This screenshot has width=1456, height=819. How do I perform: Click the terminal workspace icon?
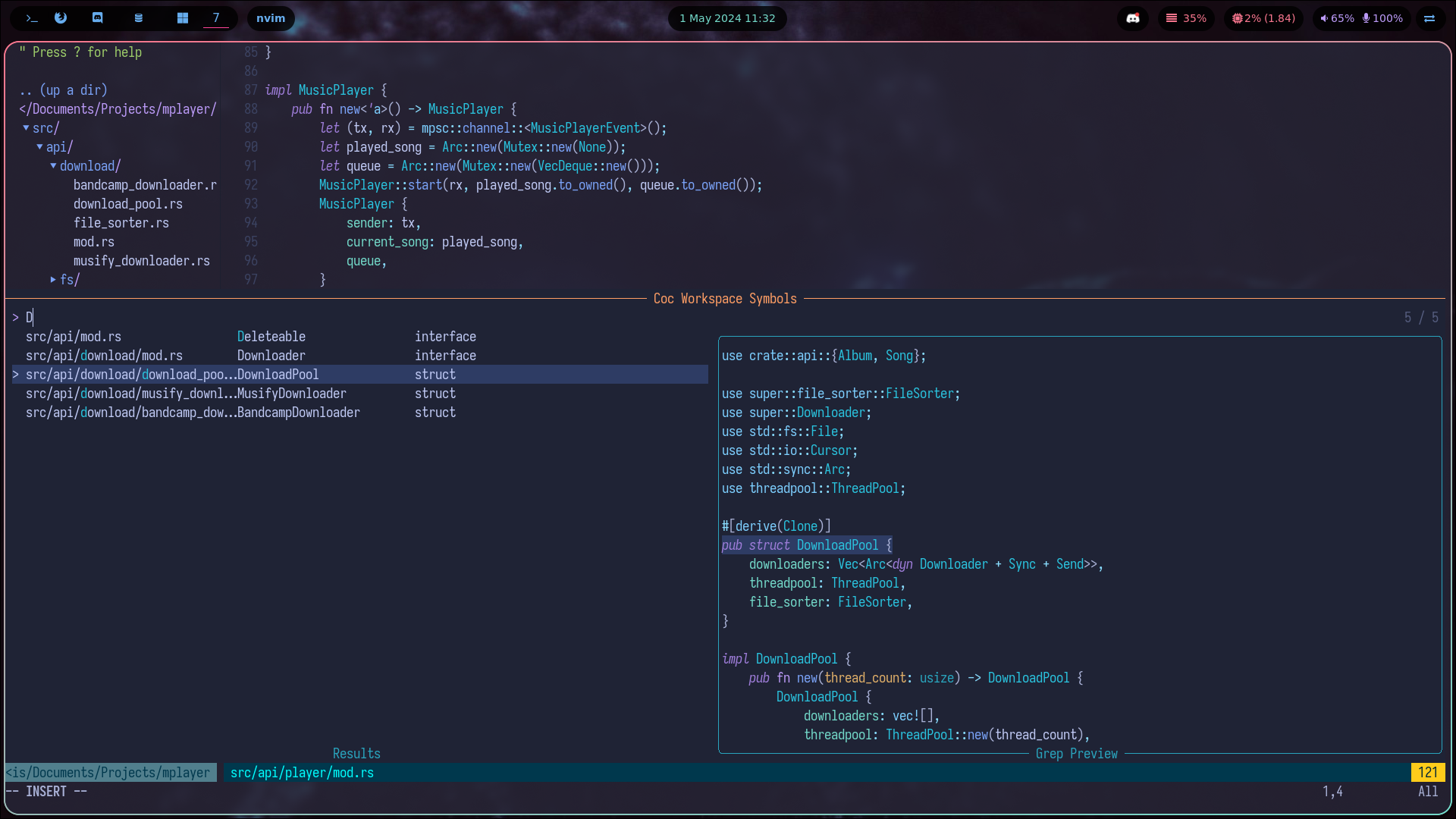click(31, 18)
